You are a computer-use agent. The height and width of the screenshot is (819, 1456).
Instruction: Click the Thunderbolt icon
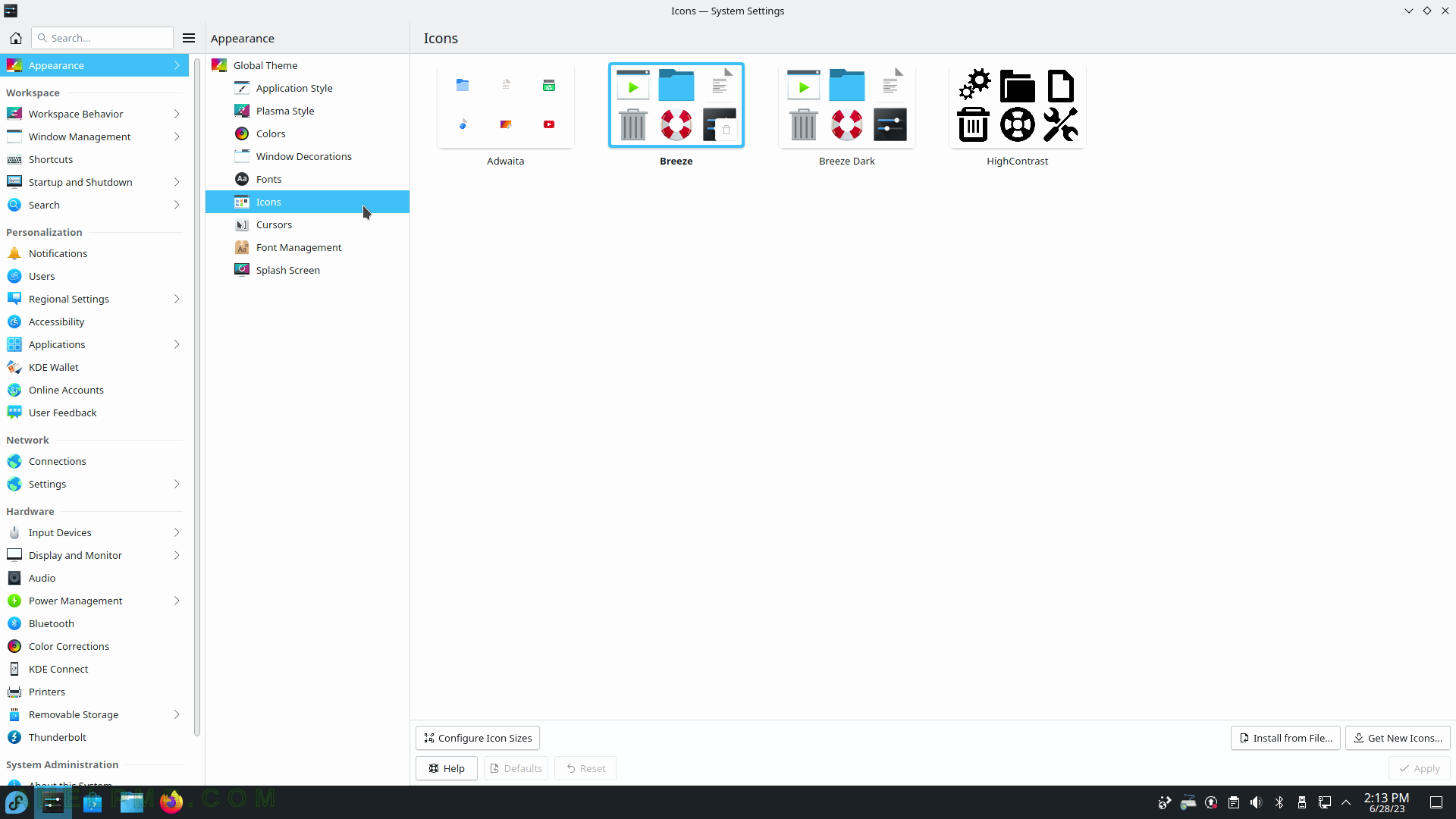[14, 737]
